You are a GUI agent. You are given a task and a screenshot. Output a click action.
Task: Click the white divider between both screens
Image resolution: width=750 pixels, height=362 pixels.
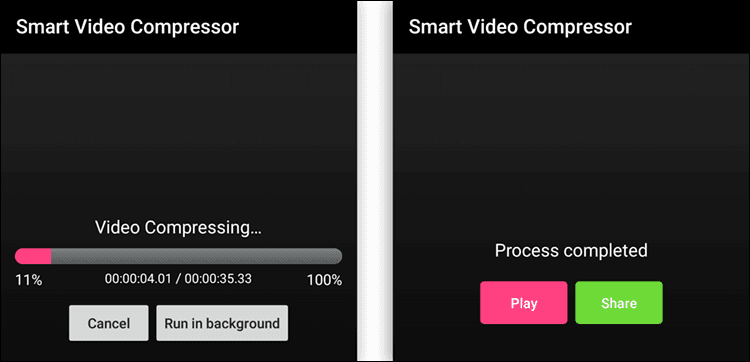(x=375, y=181)
